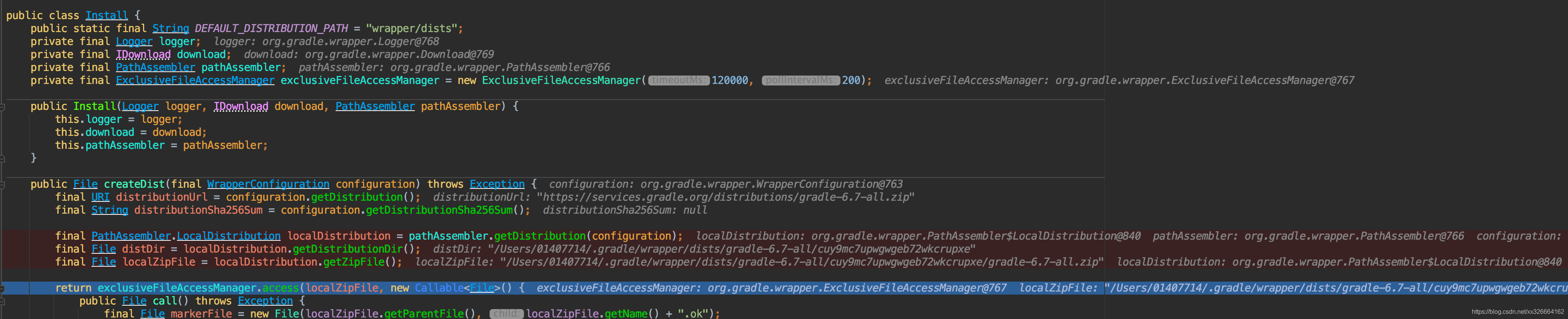Image resolution: width=1568 pixels, height=319 pixels.
Task: Collapse the call() method fold marker
Action: 2,301
